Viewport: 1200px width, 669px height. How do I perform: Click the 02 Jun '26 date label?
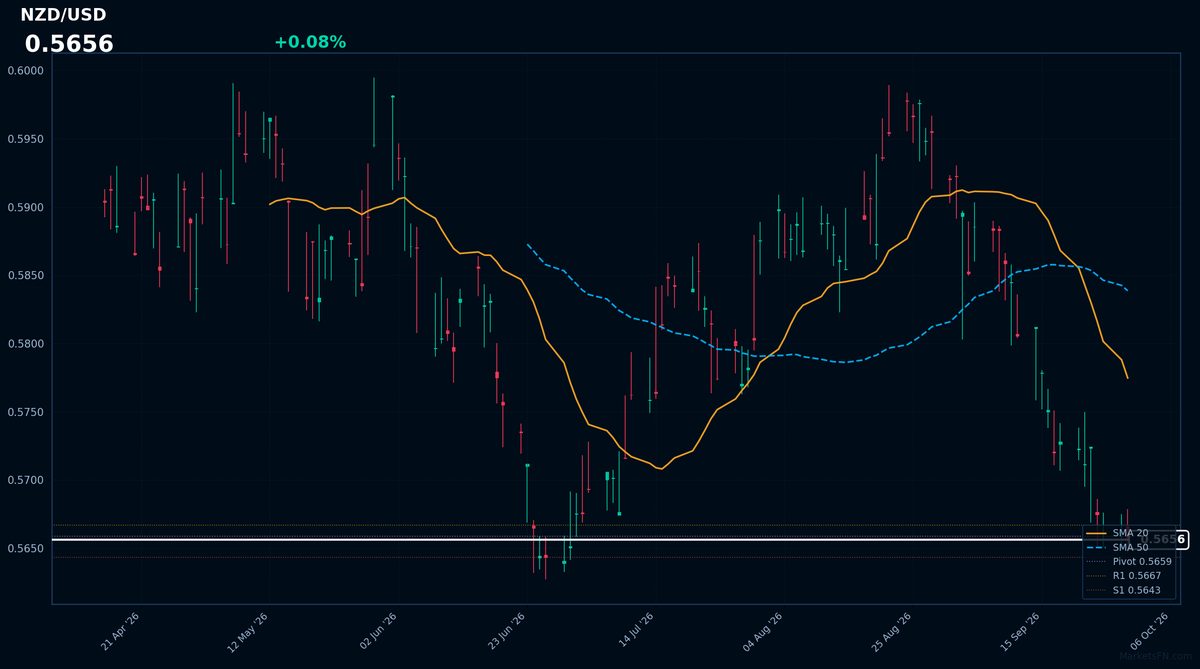(x=378, y=632)
